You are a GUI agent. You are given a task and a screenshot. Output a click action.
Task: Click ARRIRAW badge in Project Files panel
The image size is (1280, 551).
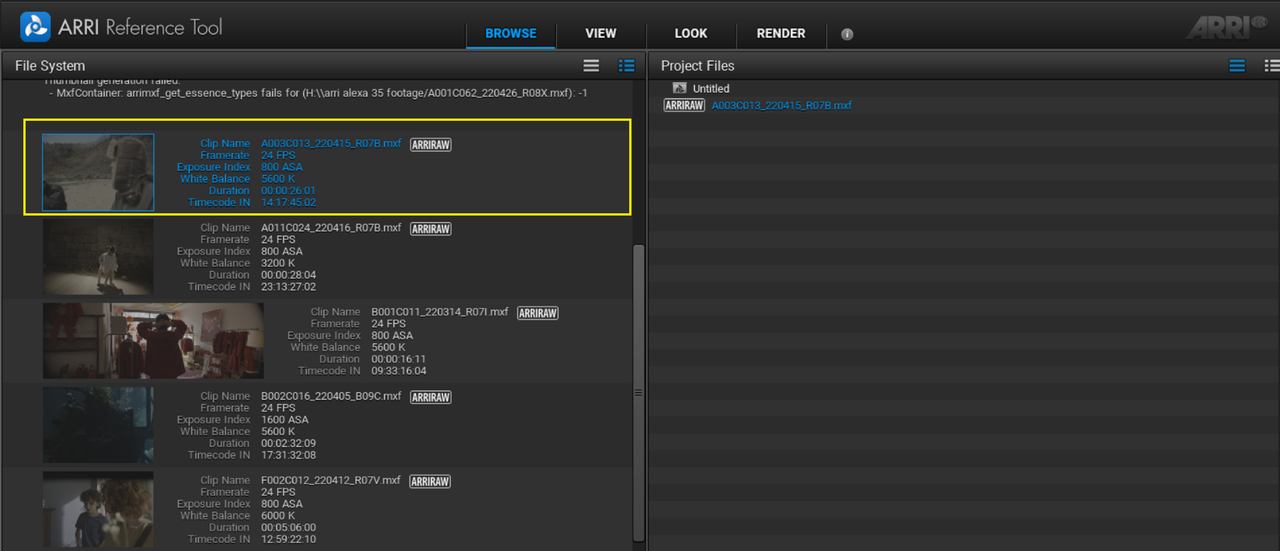684,105
